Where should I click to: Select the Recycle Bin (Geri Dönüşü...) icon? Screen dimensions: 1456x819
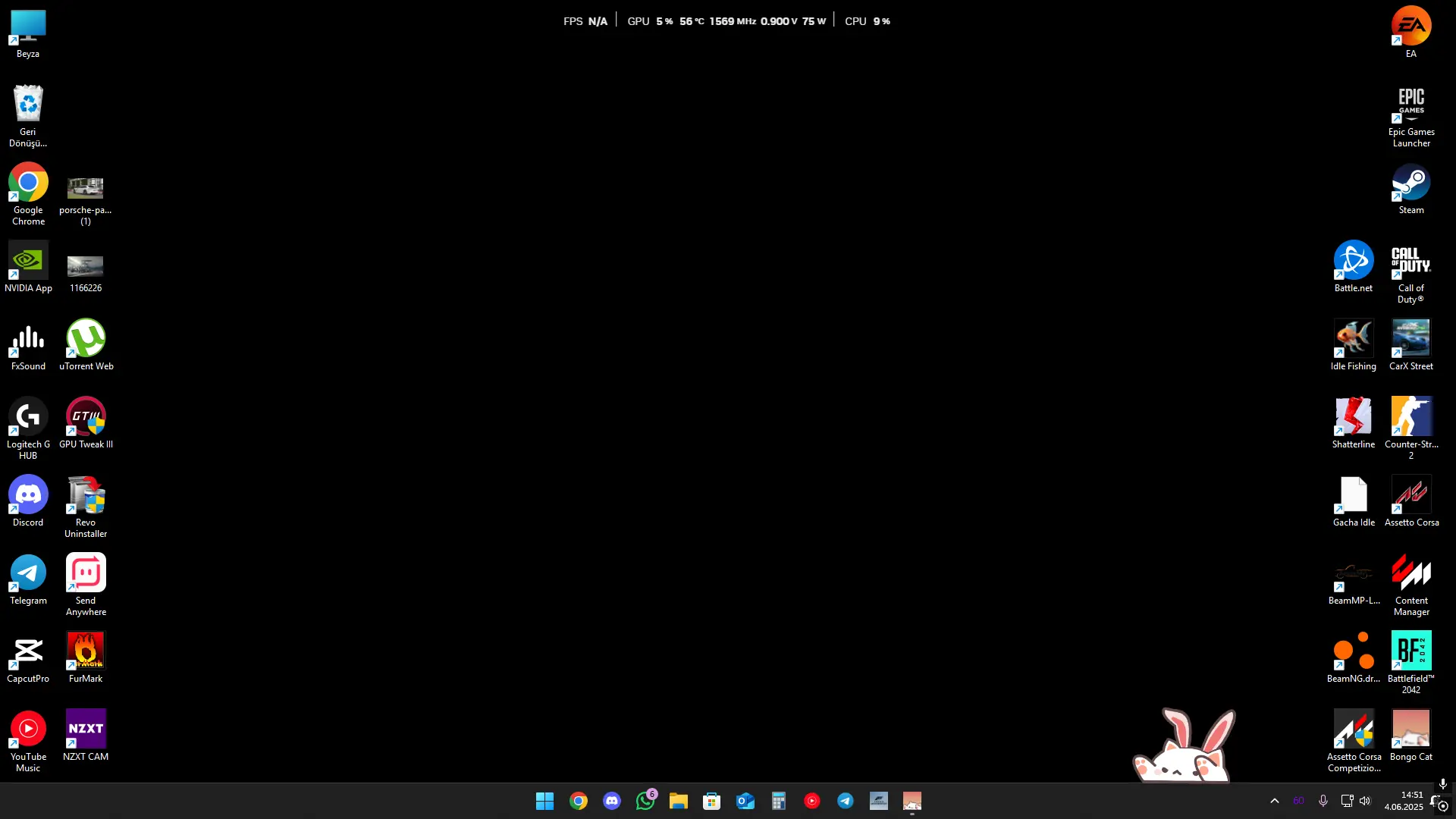(x=28, y=116)
